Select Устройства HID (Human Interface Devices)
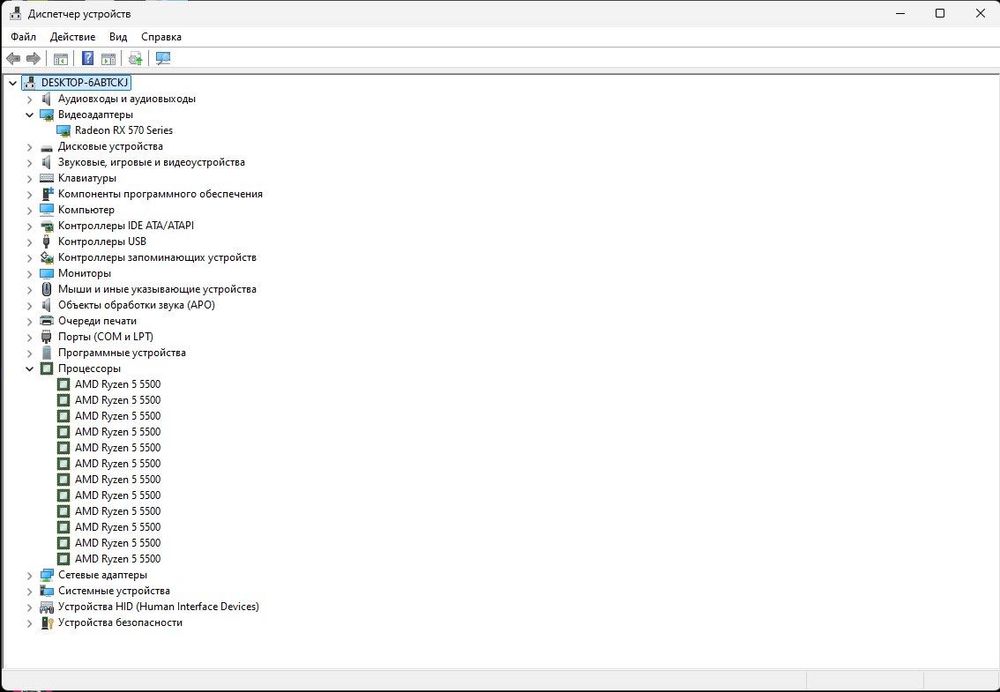The width and height of the screenshot is (1000, 692). point(158,607)
